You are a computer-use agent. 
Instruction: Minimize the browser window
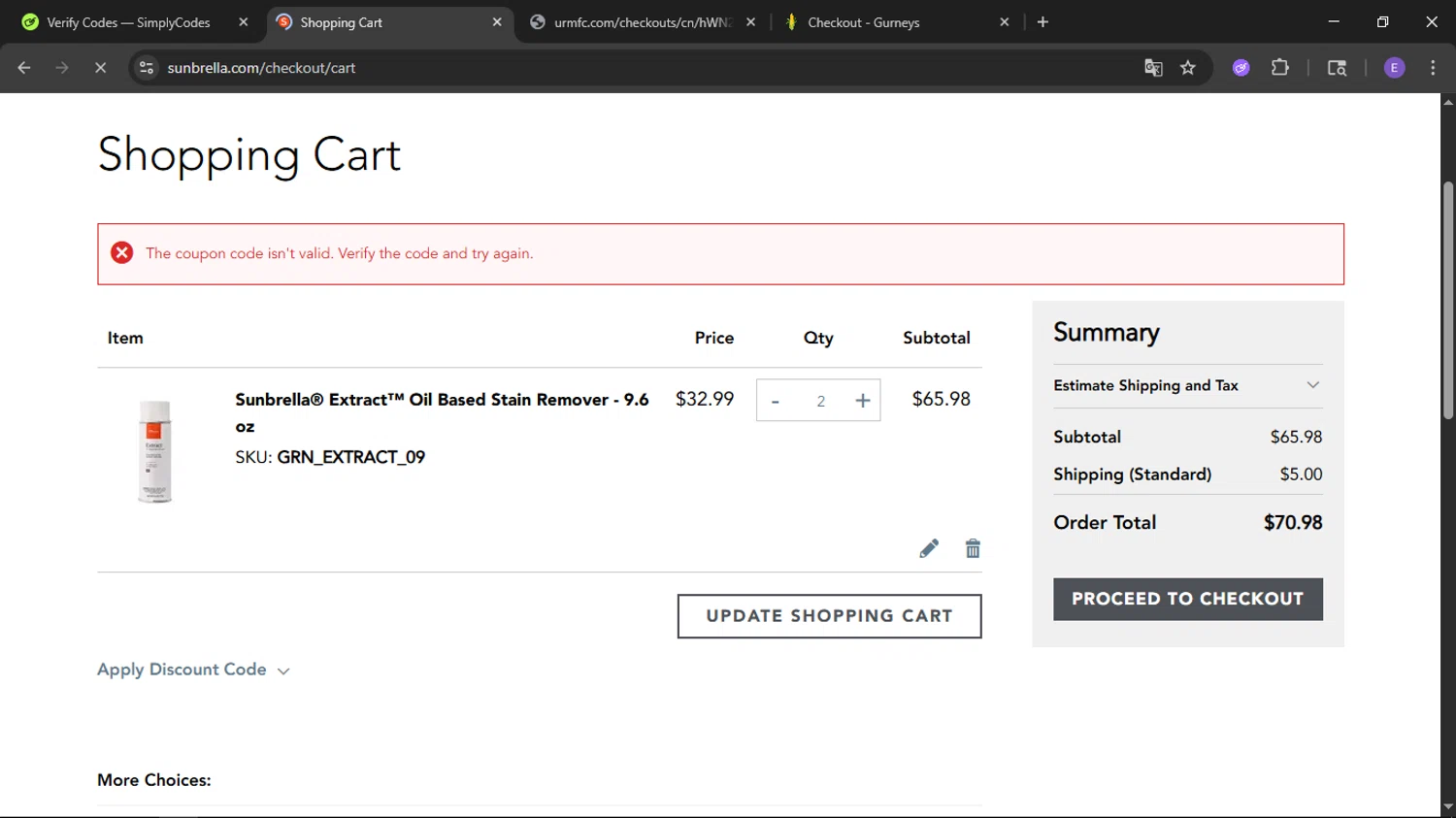pyautogui.click(x=1334, y=22)
